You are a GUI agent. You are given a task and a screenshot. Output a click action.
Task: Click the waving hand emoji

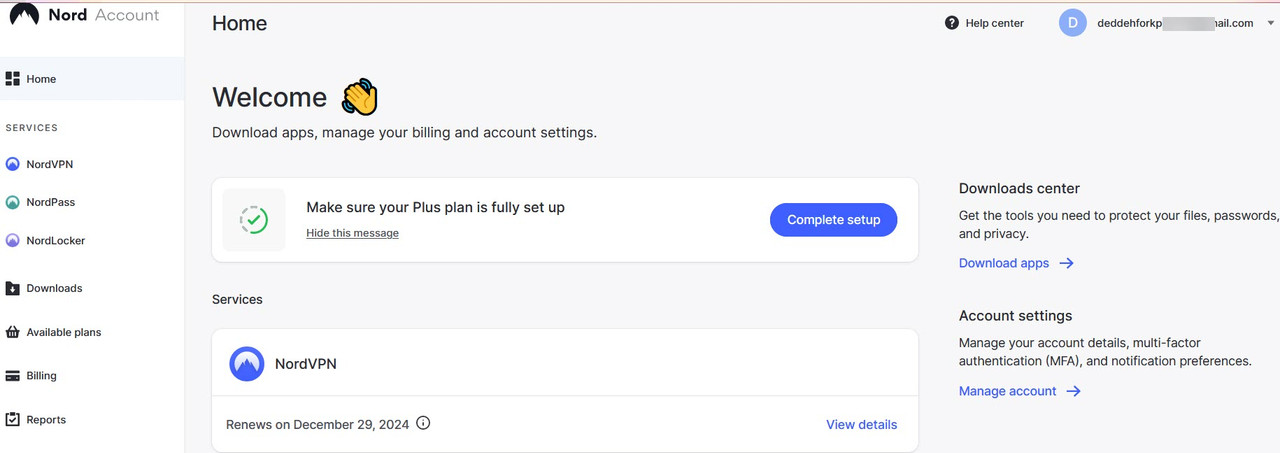click(x=360, y=97)
